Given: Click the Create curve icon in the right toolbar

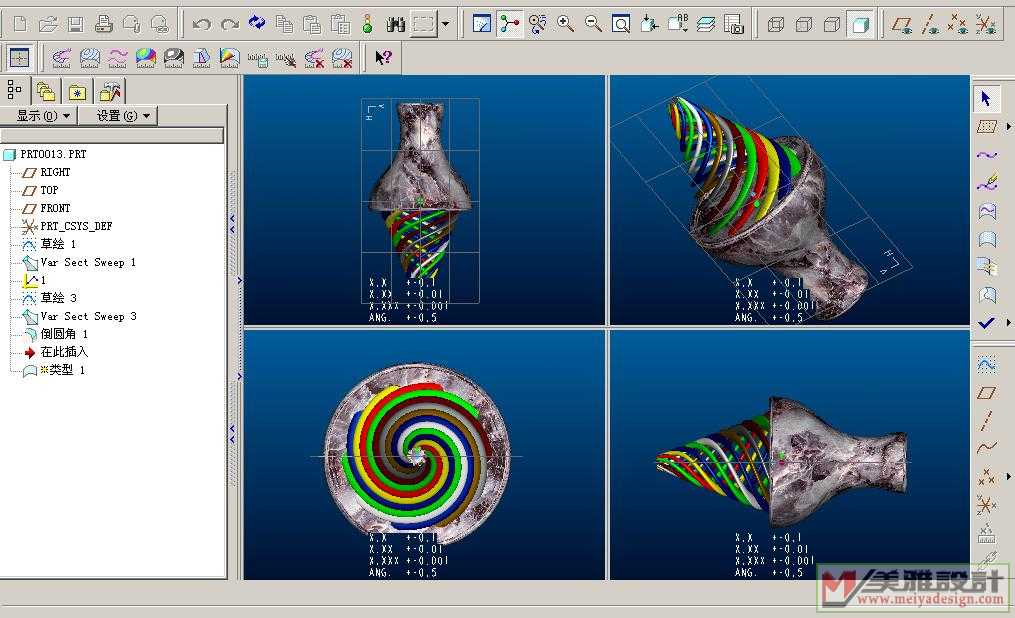Looking at the screenshot, I should pyautogui.click(x=986, y=155).
